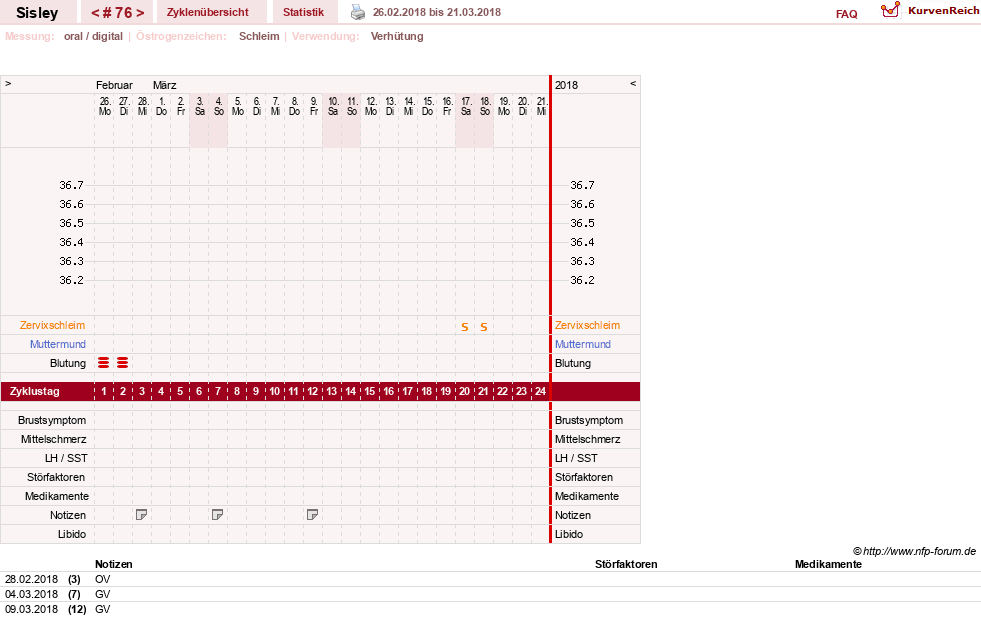
Task: Click the printer icon next to the date range
Action: [x=358, y=12]
